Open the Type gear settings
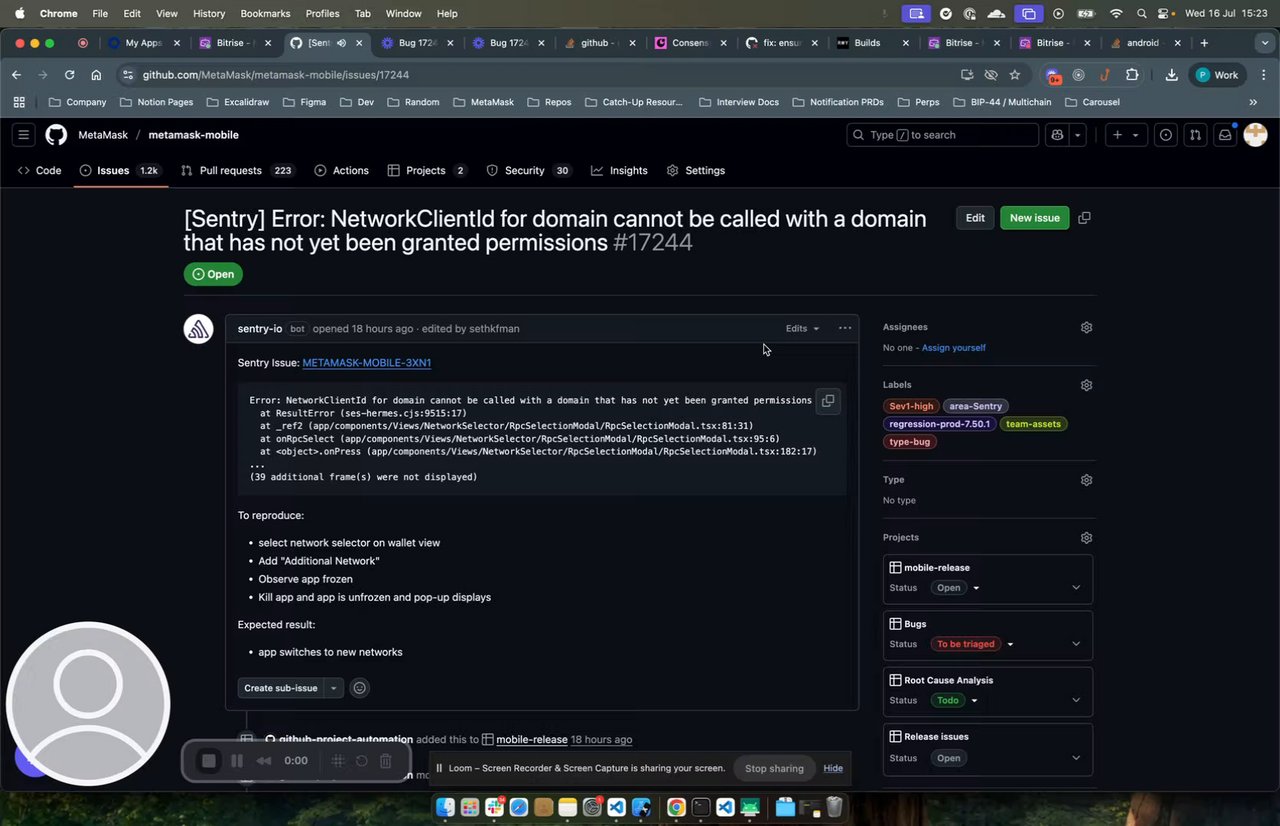Screen dimensions: 1280x826 point(1087,480)
